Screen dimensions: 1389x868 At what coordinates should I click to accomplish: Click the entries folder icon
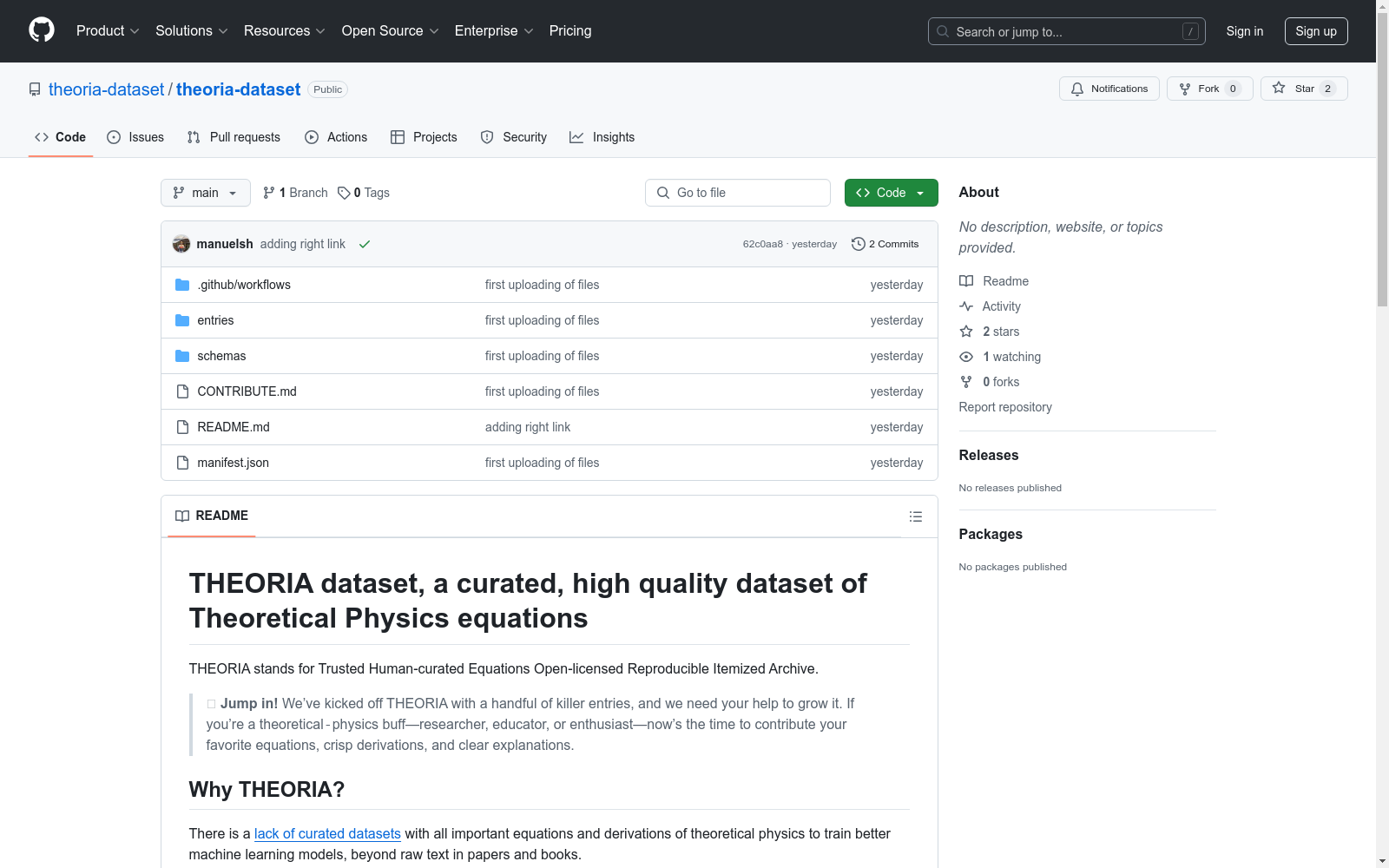pos(182,320)
